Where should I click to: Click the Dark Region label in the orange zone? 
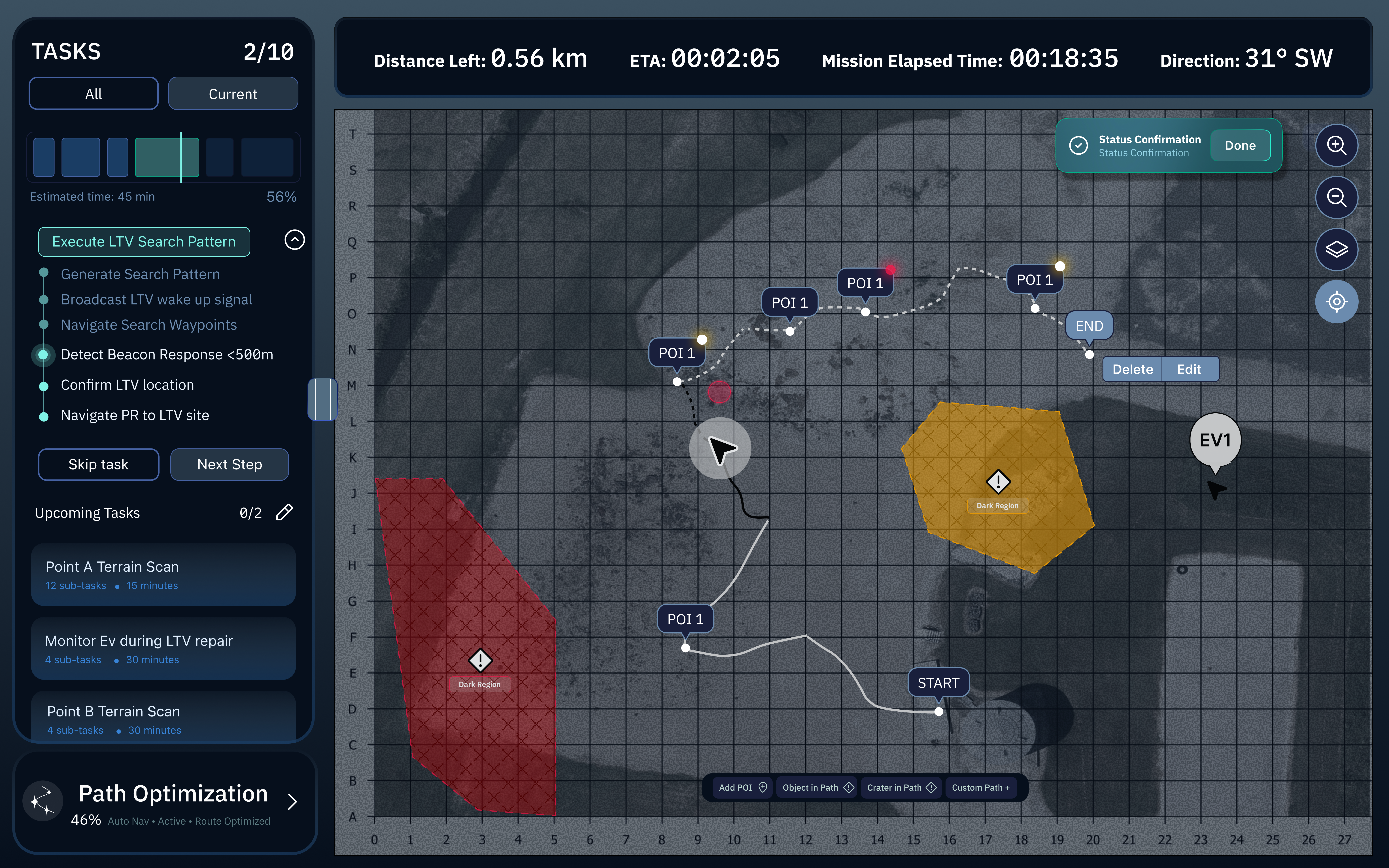(x=998, y=506)
